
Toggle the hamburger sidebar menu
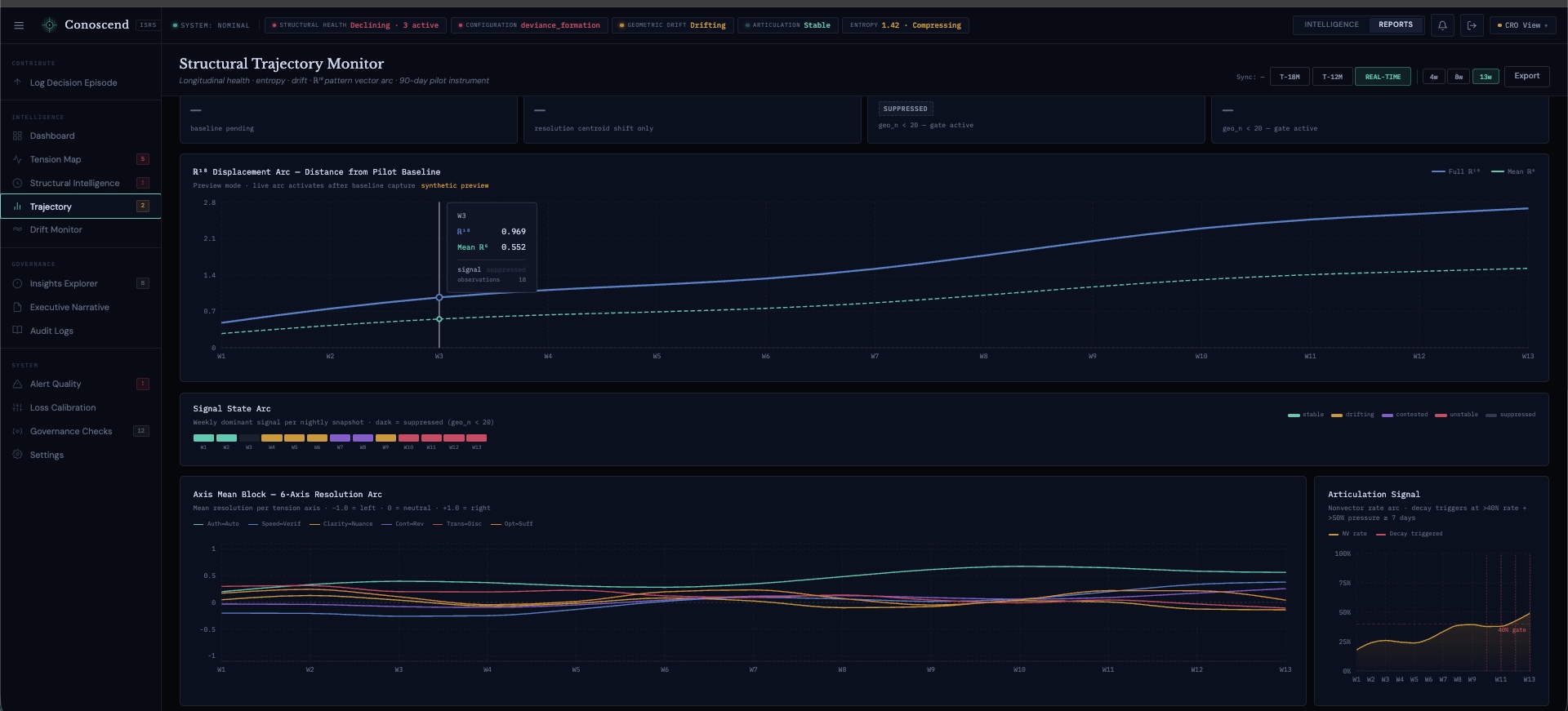pyautogui.click(x=19, y=25)
